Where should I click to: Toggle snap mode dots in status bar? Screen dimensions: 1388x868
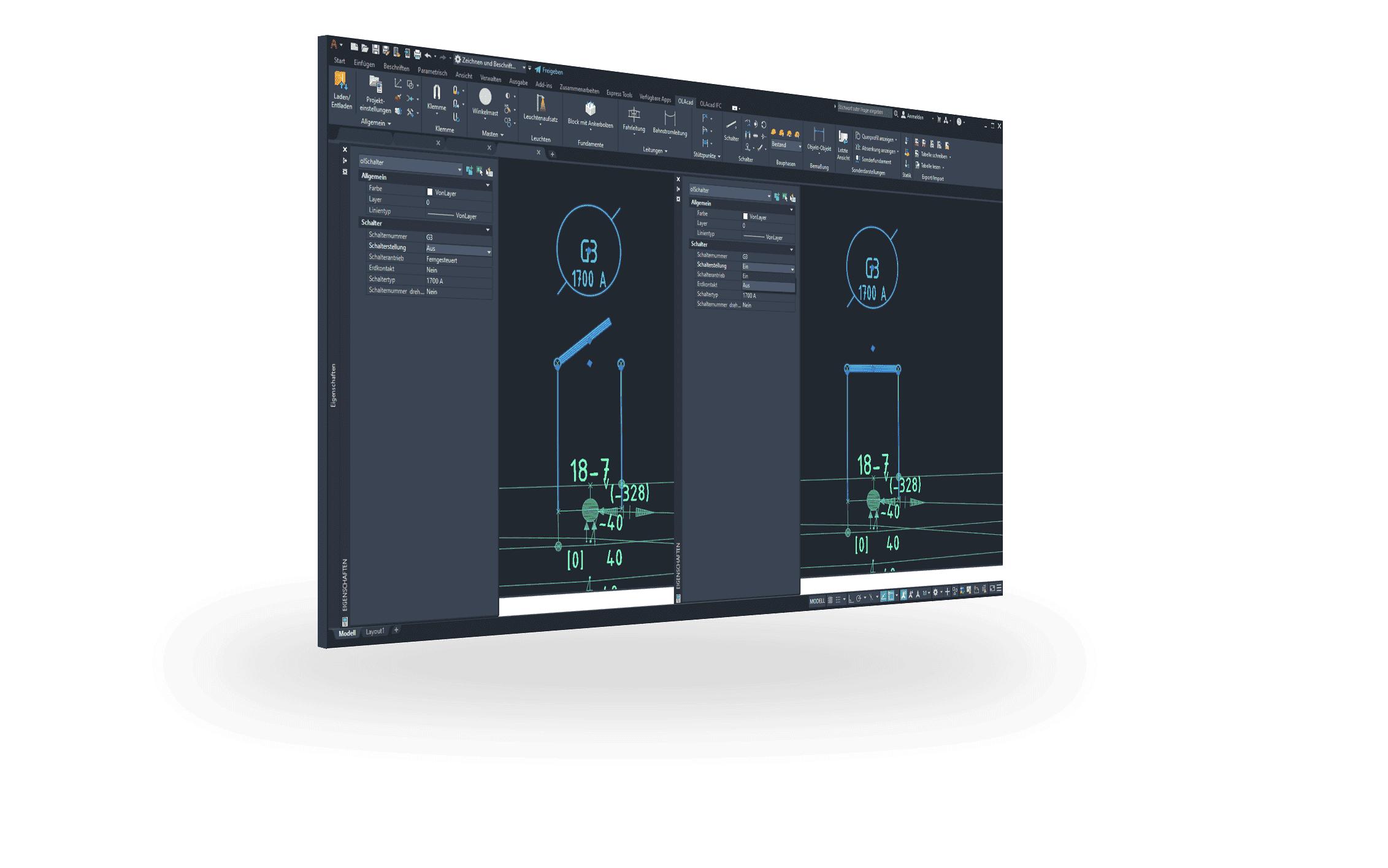[x=838, y=599]
